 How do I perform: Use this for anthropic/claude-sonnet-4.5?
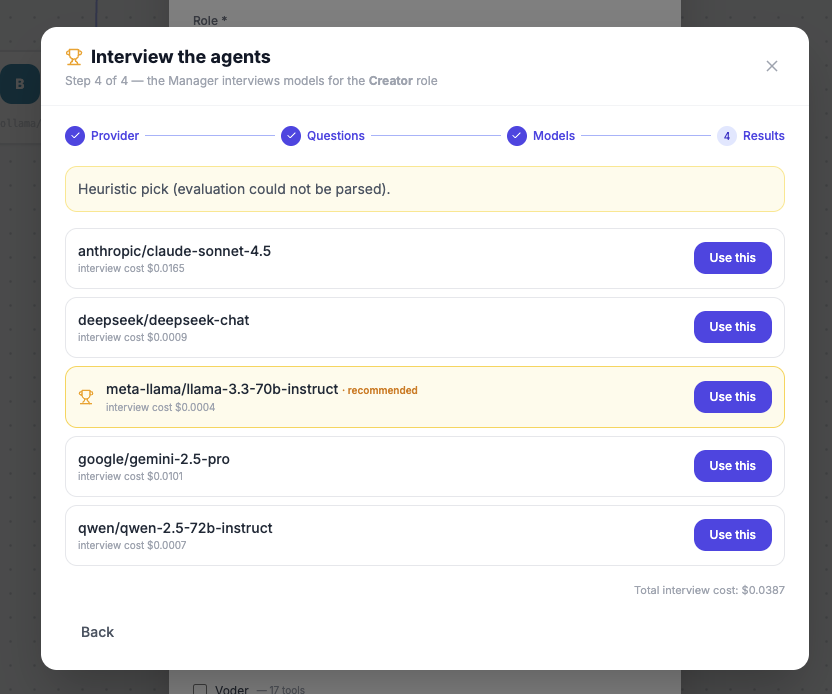click(732, 258)
